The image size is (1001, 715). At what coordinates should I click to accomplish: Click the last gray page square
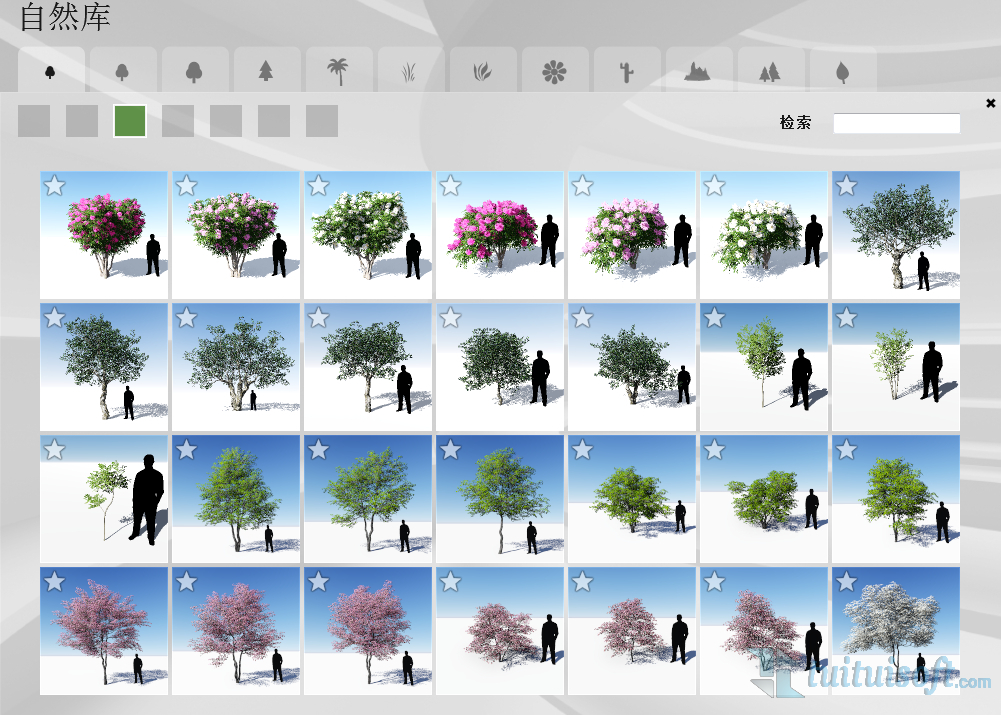[322, 121]
